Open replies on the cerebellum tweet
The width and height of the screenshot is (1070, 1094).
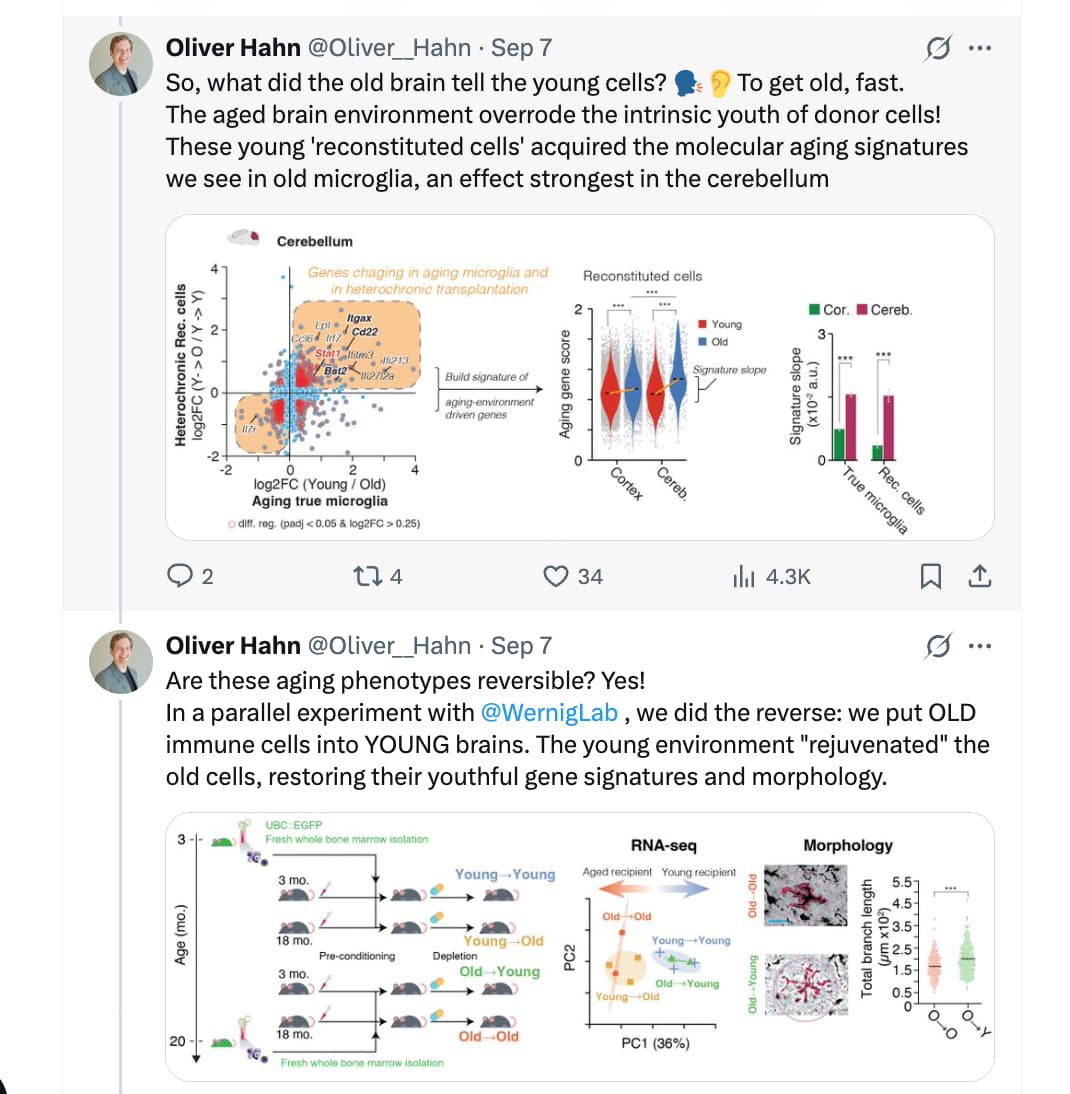point(190,576)
